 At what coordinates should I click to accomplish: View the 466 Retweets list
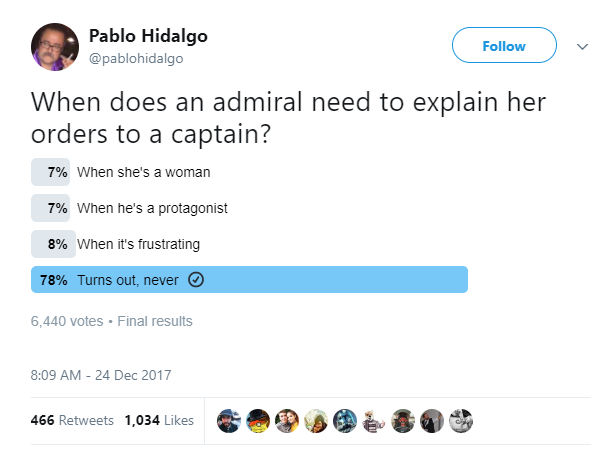72,421
